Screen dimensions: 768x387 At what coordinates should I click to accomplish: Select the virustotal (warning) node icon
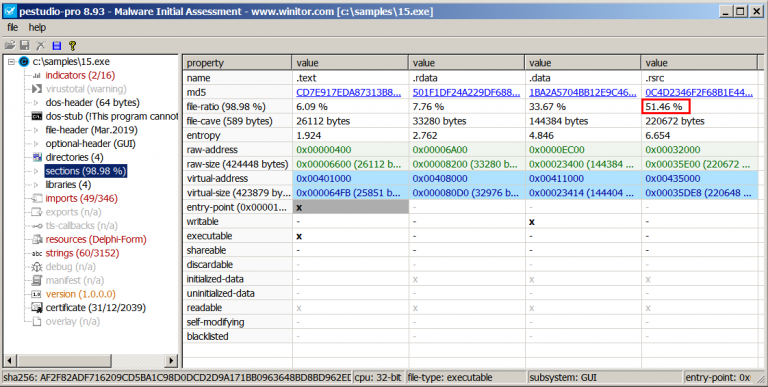tap(37, 89)
